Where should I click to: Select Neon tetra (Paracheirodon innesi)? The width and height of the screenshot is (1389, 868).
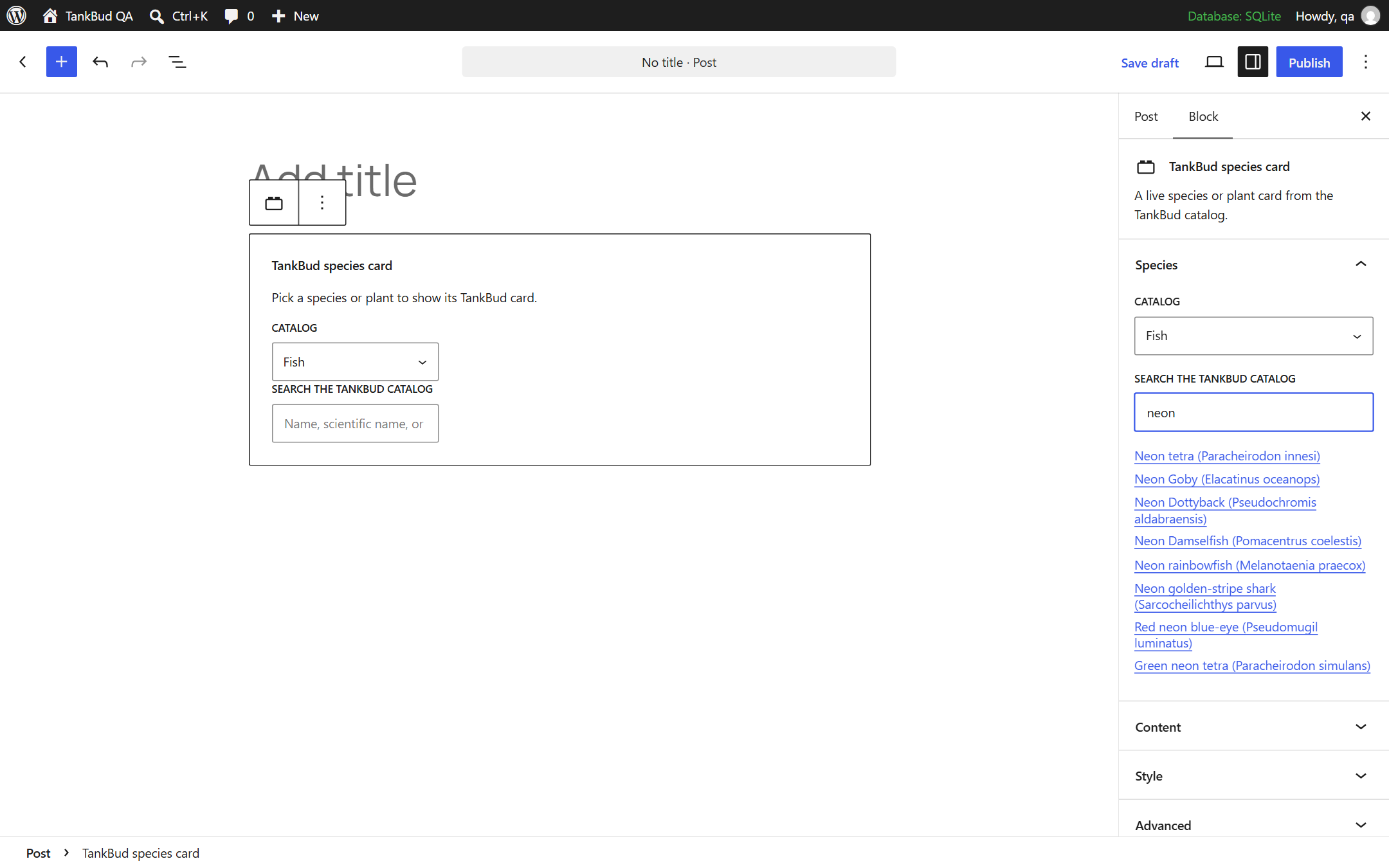pos(1227,456)
